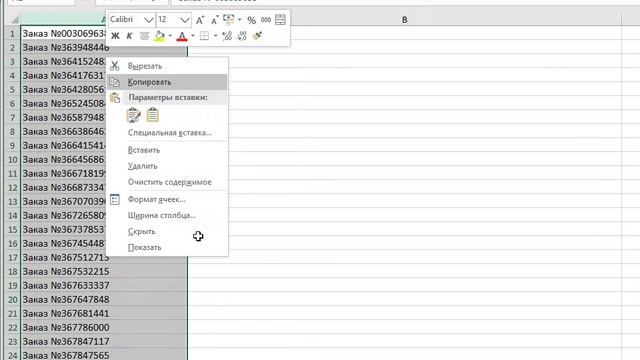Center align the cell text
Image resolution: width=640 pixels, height=360 pixels.
(144, 36)
